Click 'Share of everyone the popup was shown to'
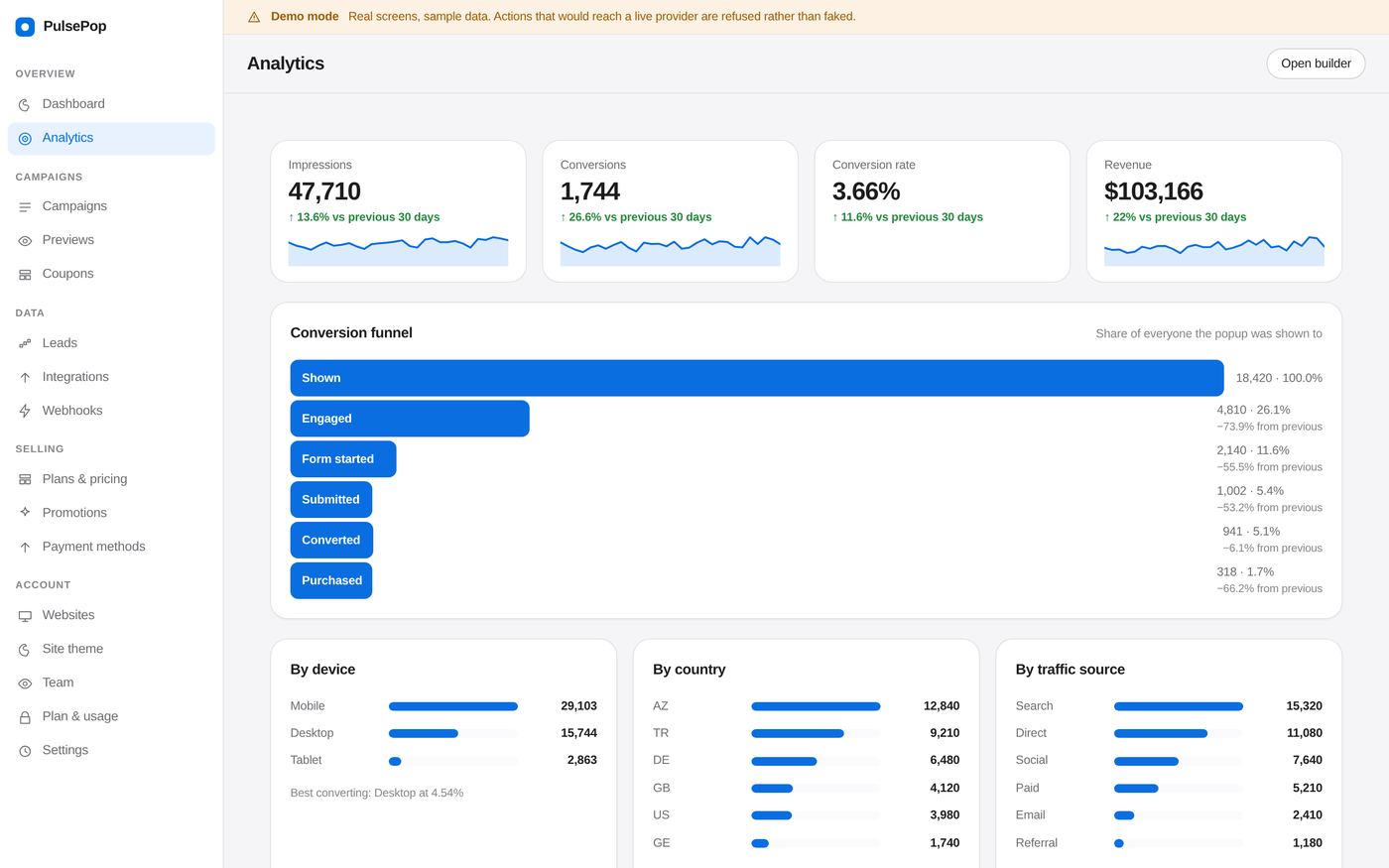 1208,334
